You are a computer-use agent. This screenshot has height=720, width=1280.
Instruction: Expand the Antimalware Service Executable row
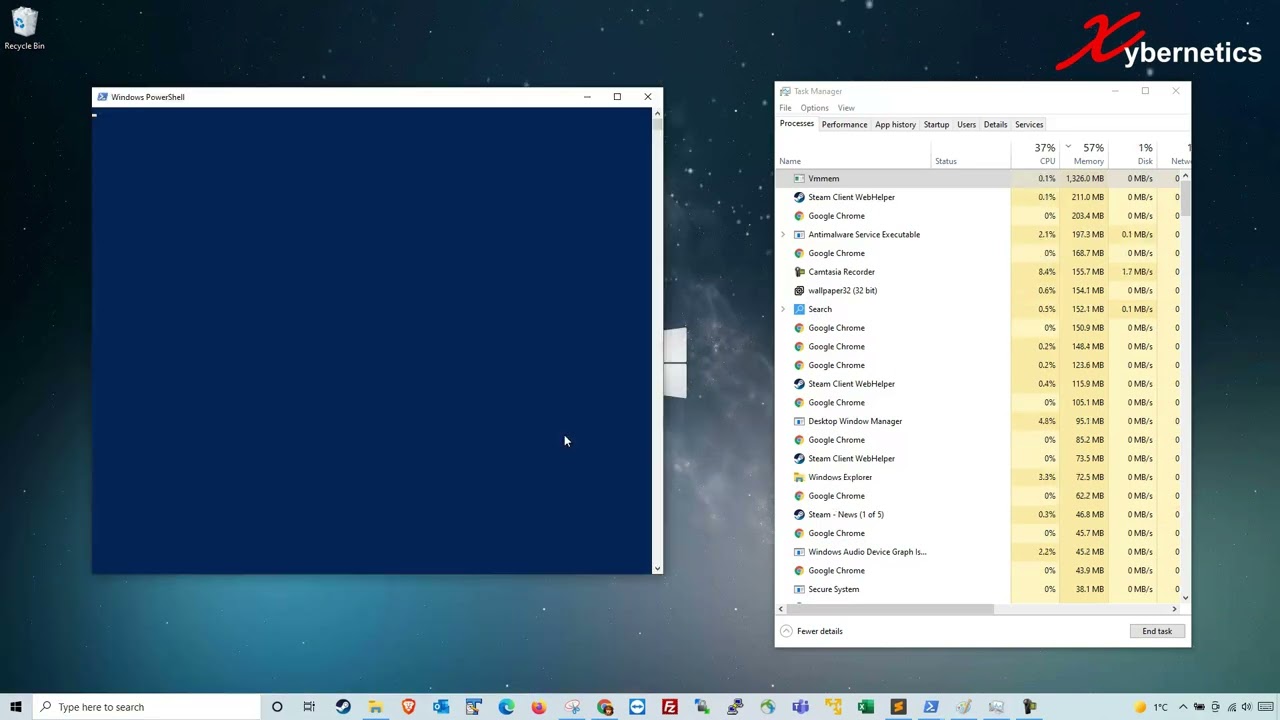tap(783, 235)
